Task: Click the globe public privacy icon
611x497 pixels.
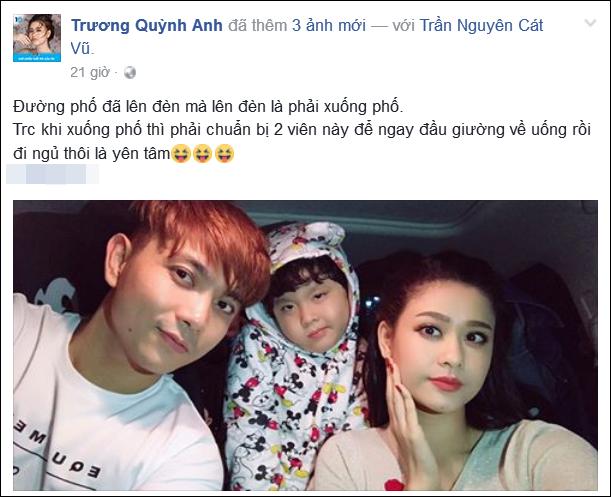Action: coord(130,73)
